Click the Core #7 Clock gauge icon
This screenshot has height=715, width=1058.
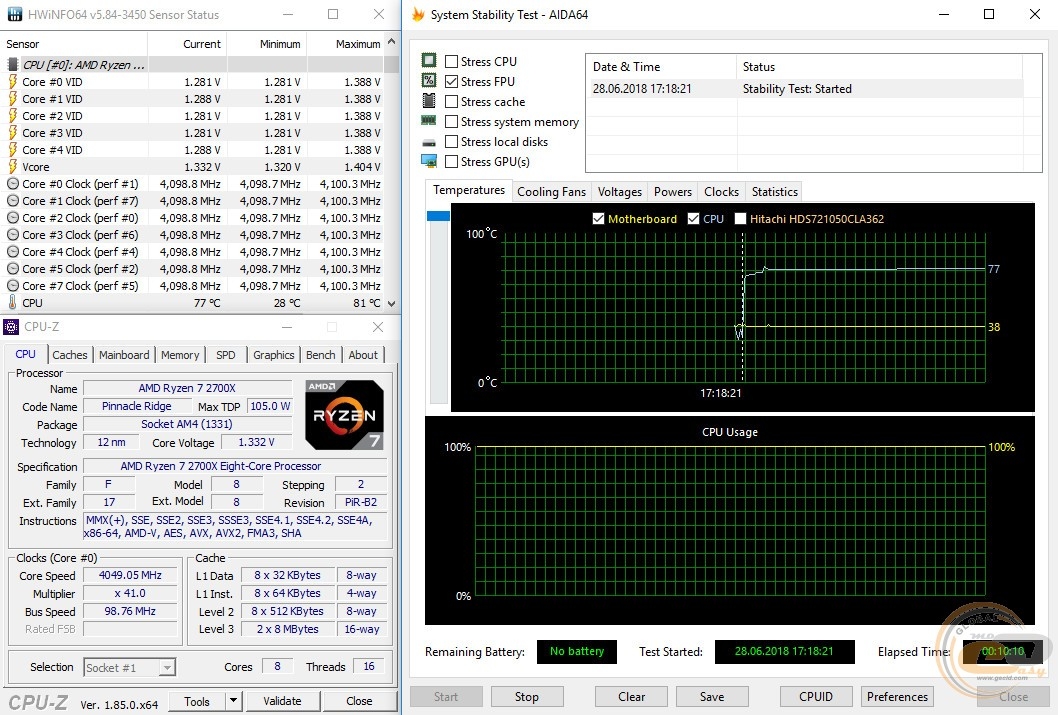click(12, 285)
